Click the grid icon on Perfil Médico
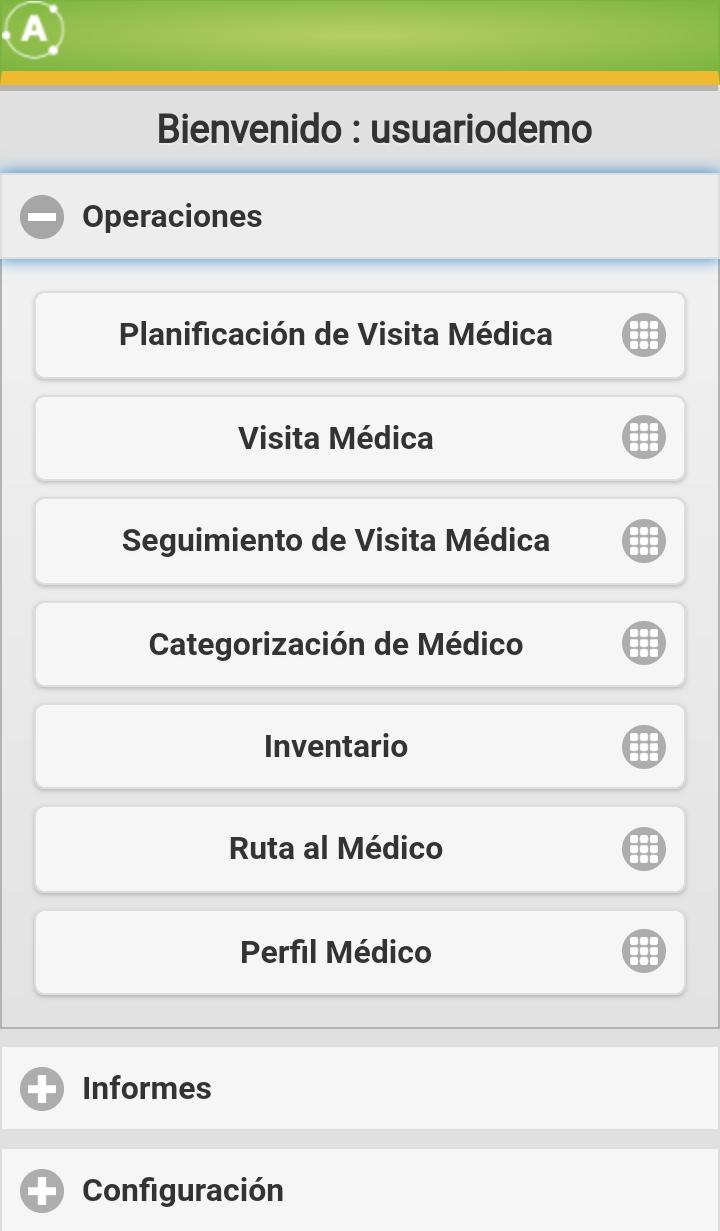720x1231 pixels. 644,952
